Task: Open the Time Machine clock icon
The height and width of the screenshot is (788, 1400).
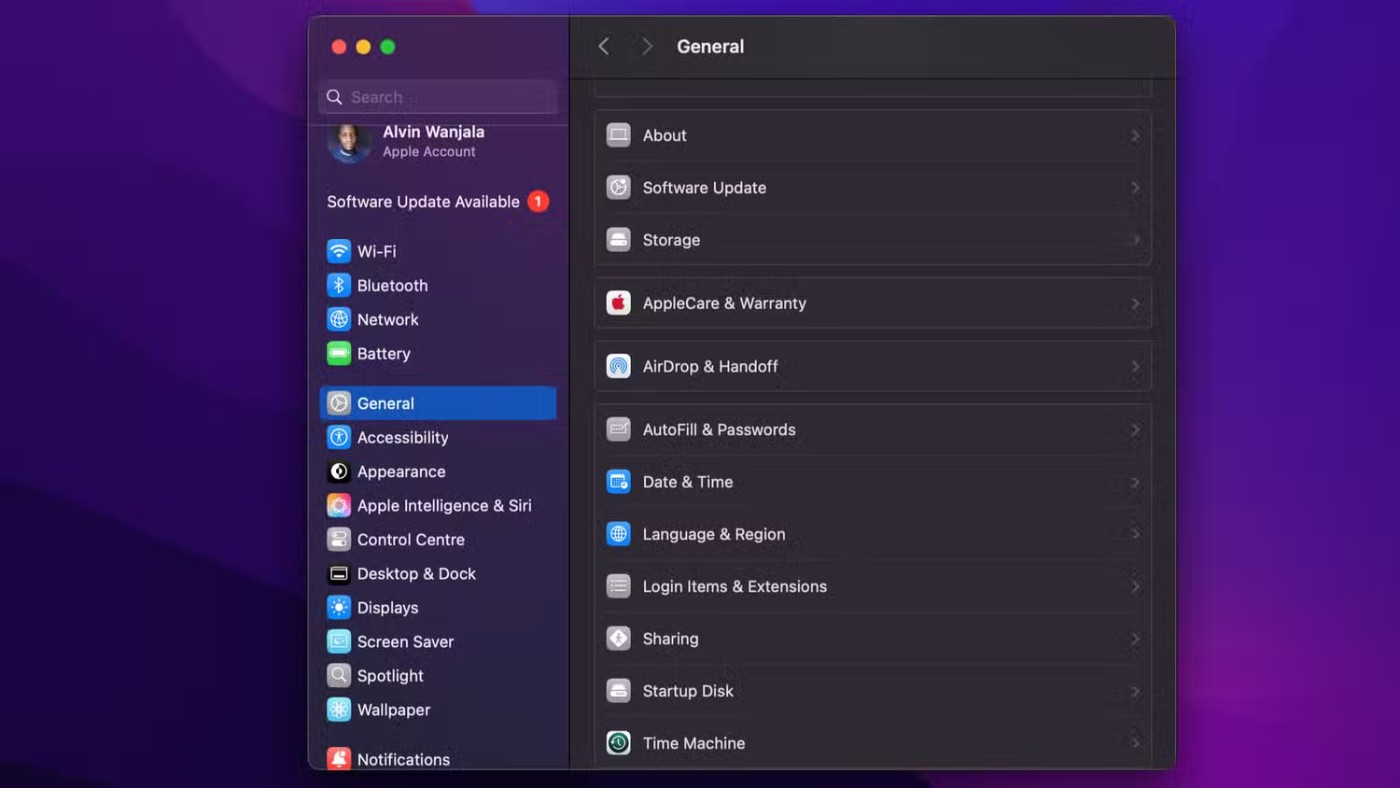Action: pos(618,743)
